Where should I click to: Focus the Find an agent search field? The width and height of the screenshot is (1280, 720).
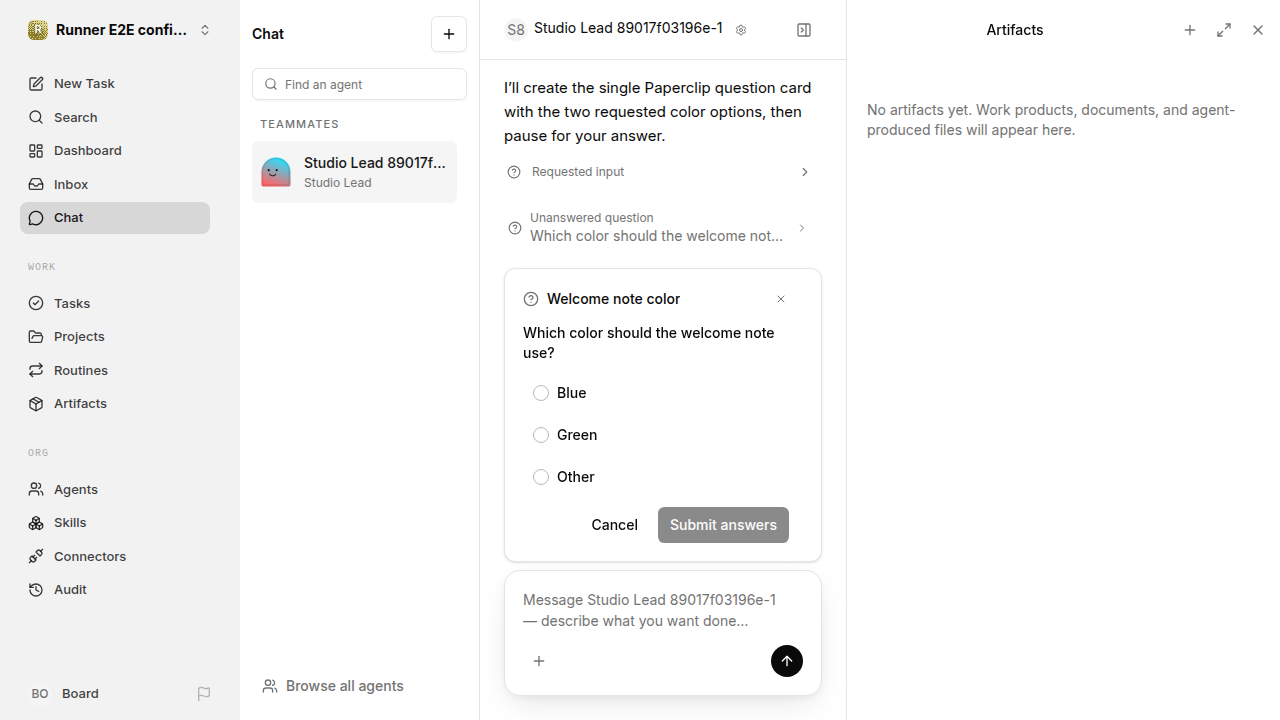point(359,84)
